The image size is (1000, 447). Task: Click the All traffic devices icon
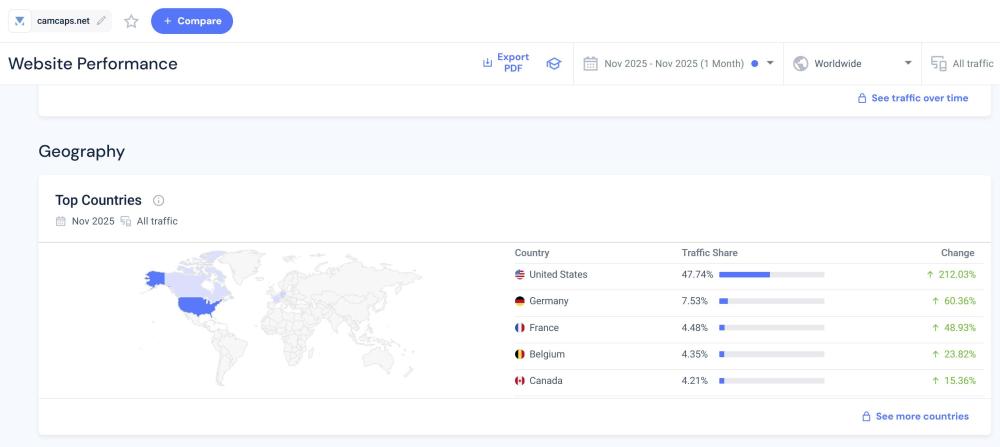(938, 64)
